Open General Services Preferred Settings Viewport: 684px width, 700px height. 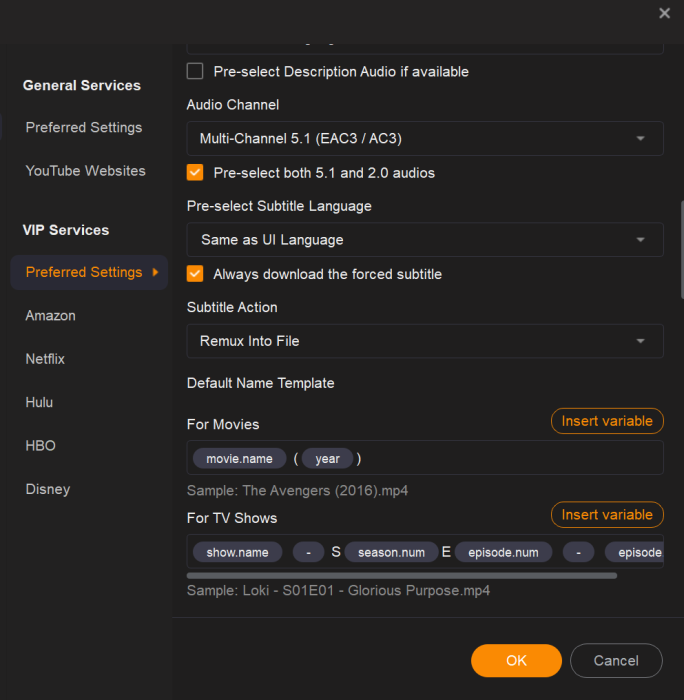tap(84, 127)
